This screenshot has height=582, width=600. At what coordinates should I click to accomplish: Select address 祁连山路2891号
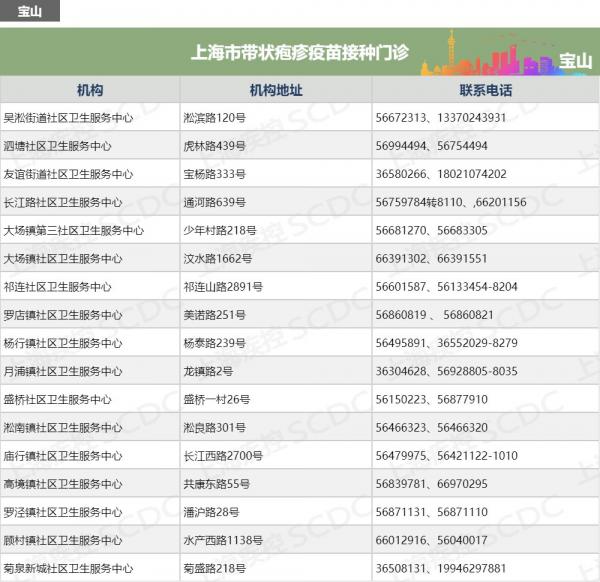pos(223,287)
